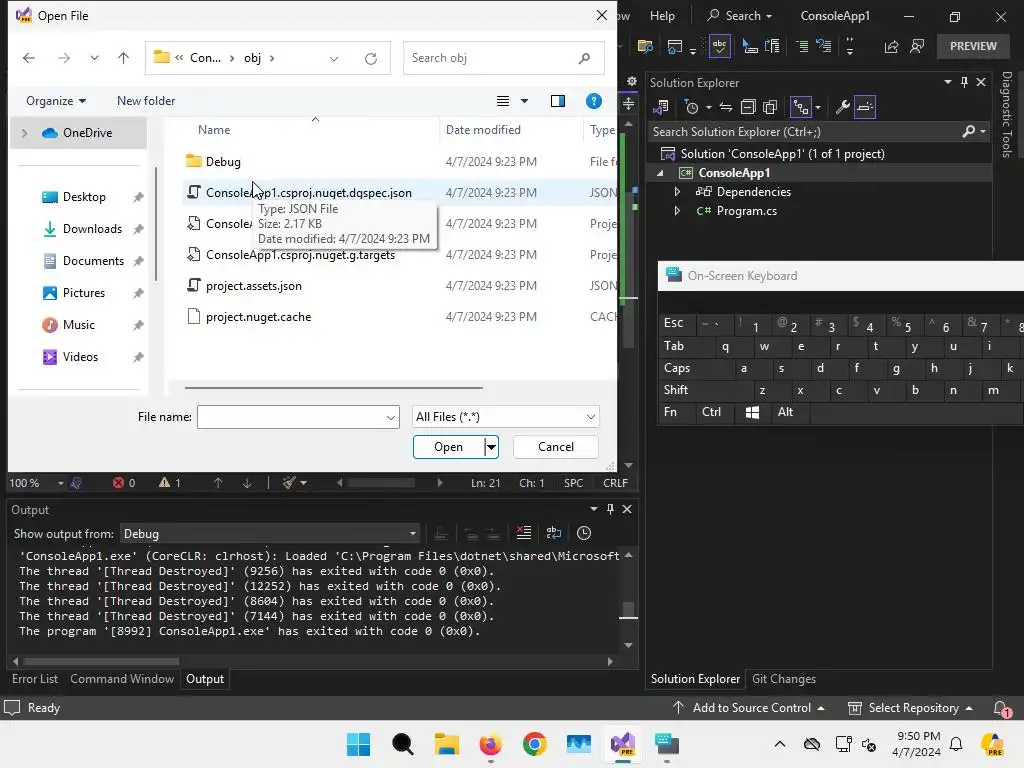This screenshot has width=1024, height=768.
Task: Click the error count indicator
Action: [x=124, y=483]
